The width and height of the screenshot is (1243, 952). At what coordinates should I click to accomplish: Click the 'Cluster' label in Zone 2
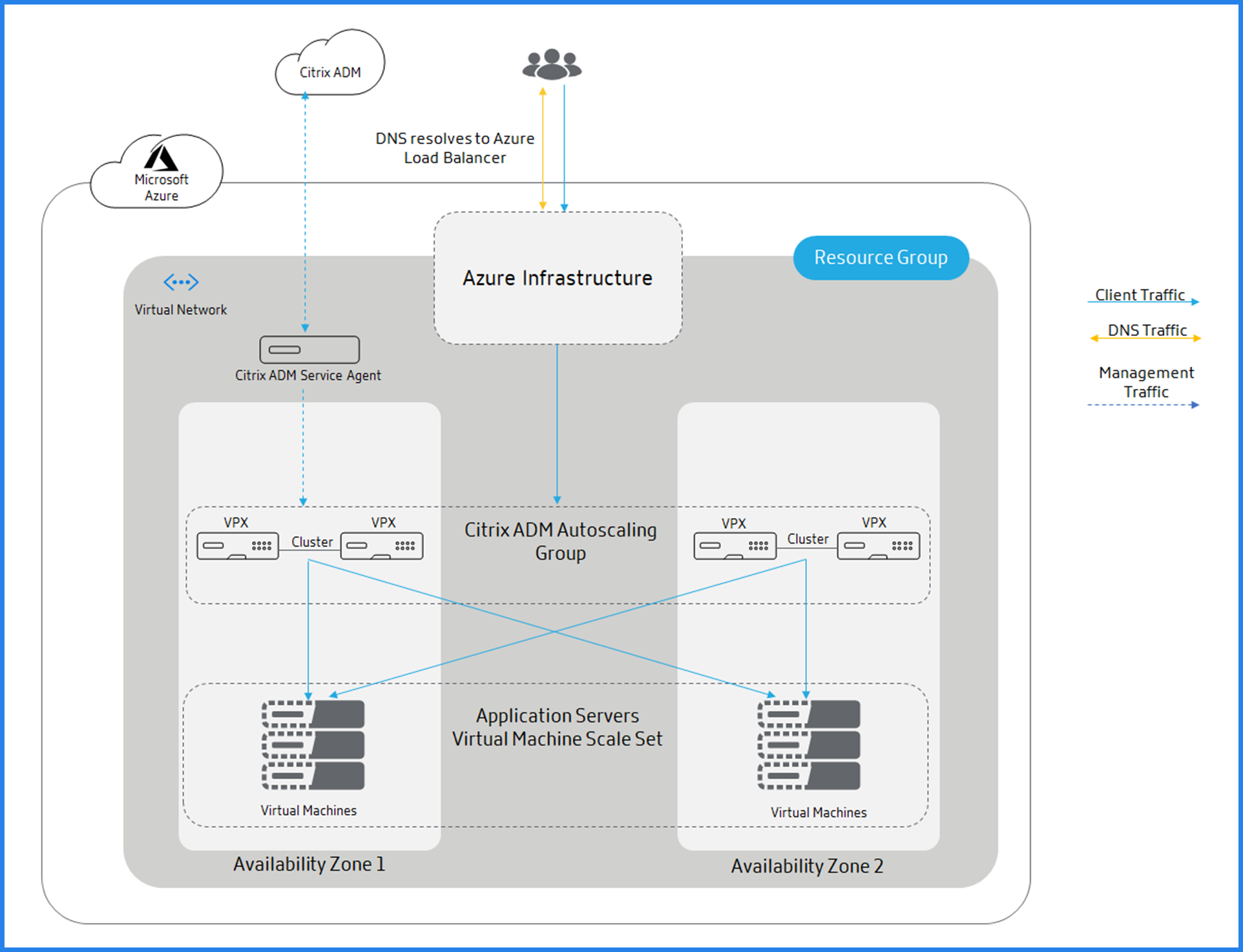[x=808, y=539]
